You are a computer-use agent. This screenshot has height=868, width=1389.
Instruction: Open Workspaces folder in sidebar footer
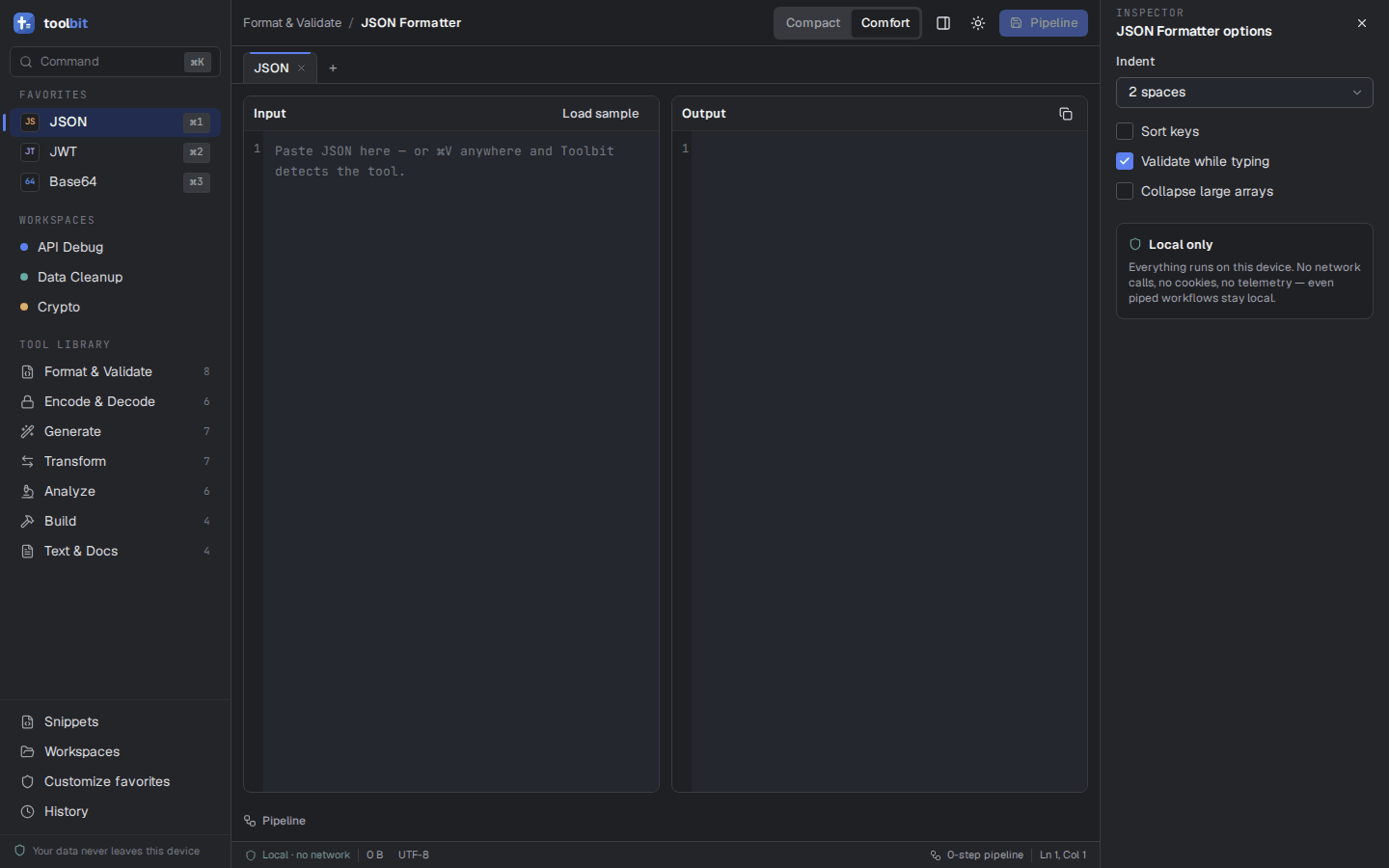(116, 751)
